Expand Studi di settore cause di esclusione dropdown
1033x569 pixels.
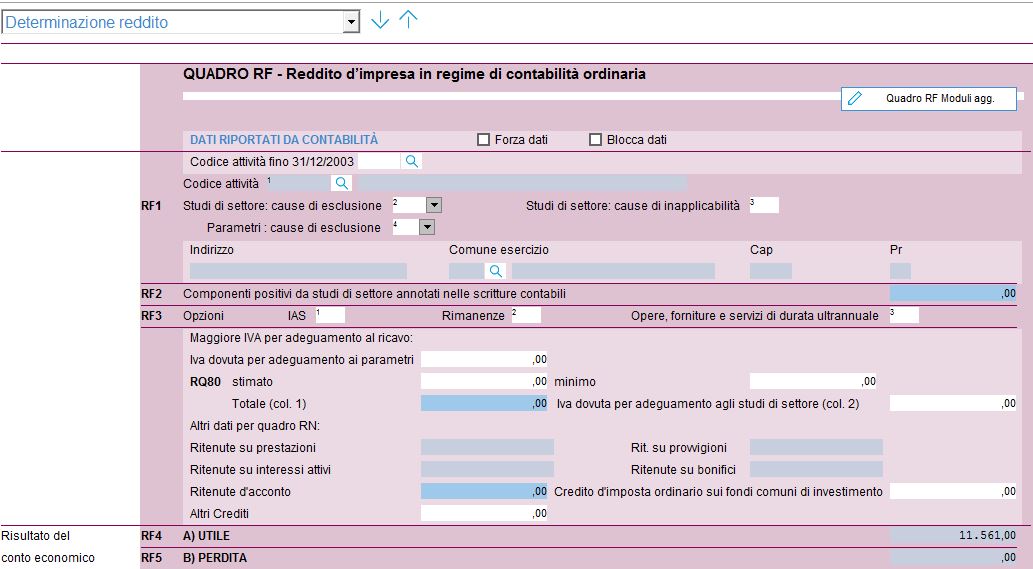point(433,205)
